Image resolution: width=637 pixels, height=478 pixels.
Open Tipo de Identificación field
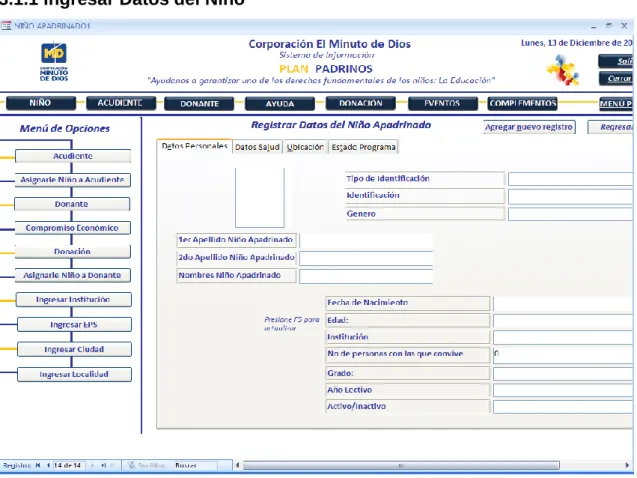570,179
